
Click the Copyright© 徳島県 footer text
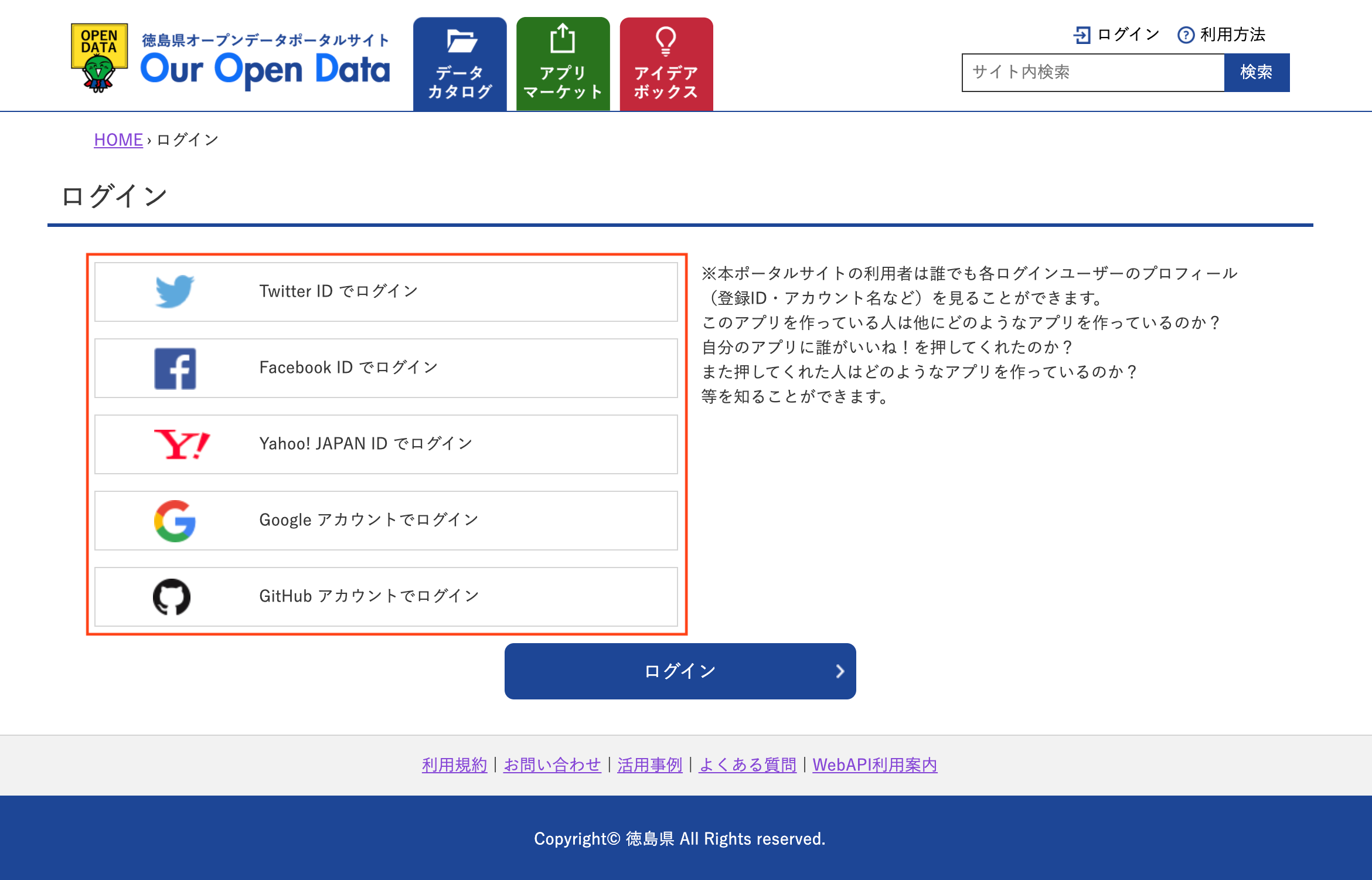[679, 838]
